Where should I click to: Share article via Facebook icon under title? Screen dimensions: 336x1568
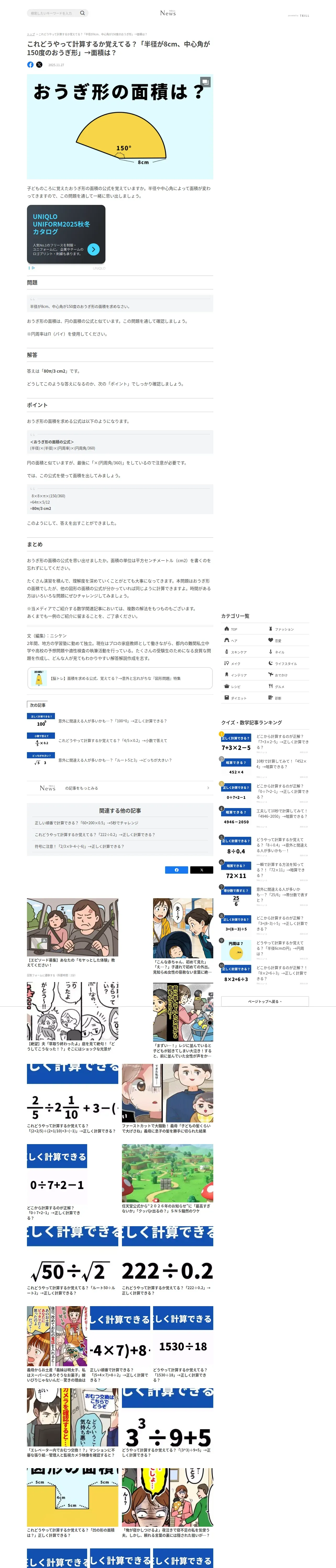pos(31,65)
